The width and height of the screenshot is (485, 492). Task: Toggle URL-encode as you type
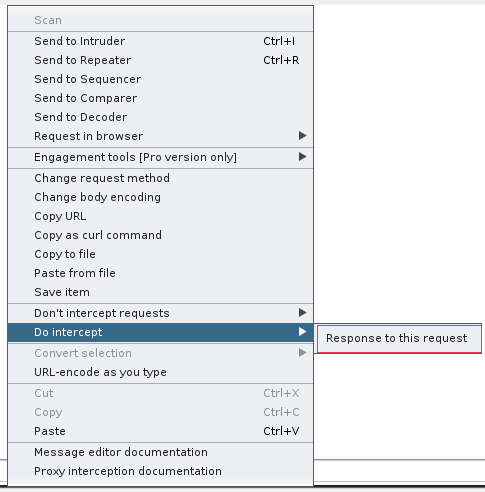click(160, 372)
